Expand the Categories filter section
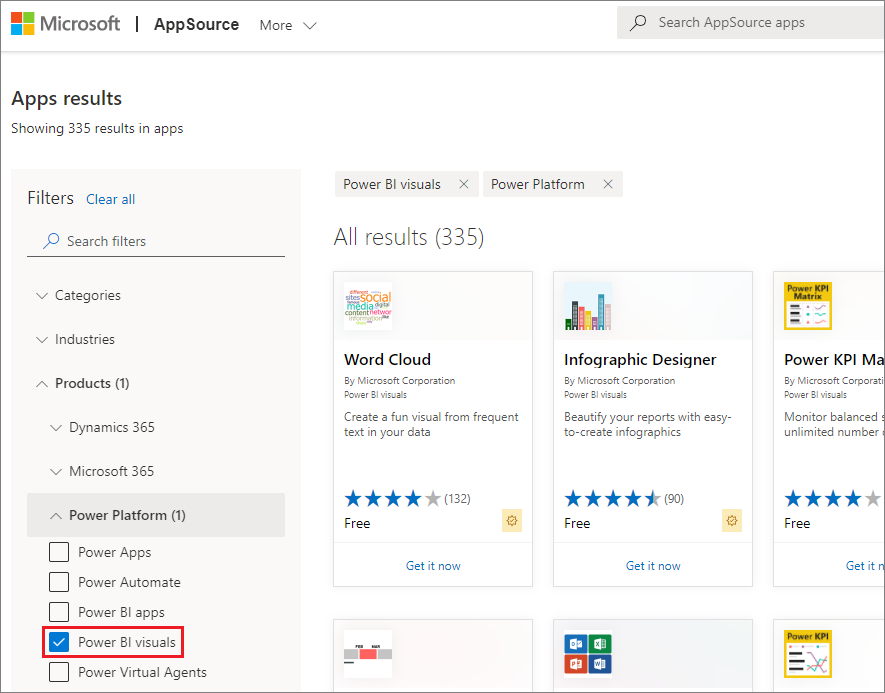 coord(78,295)
